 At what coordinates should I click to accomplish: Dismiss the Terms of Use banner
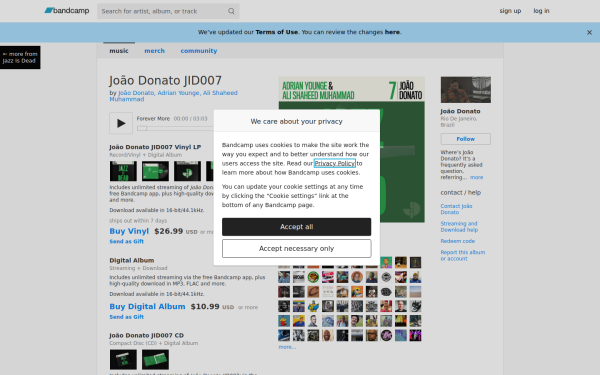[x=589, y=33]
